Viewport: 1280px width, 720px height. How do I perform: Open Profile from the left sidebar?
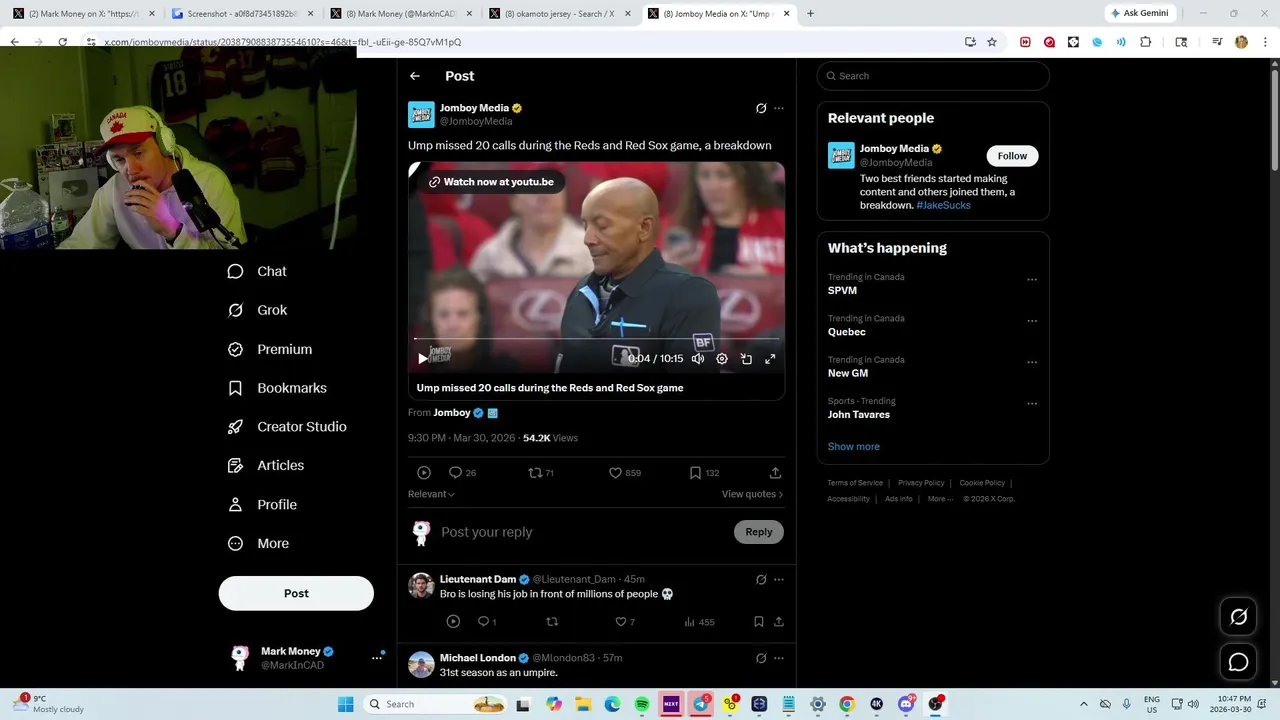click(x=262, y=504)
